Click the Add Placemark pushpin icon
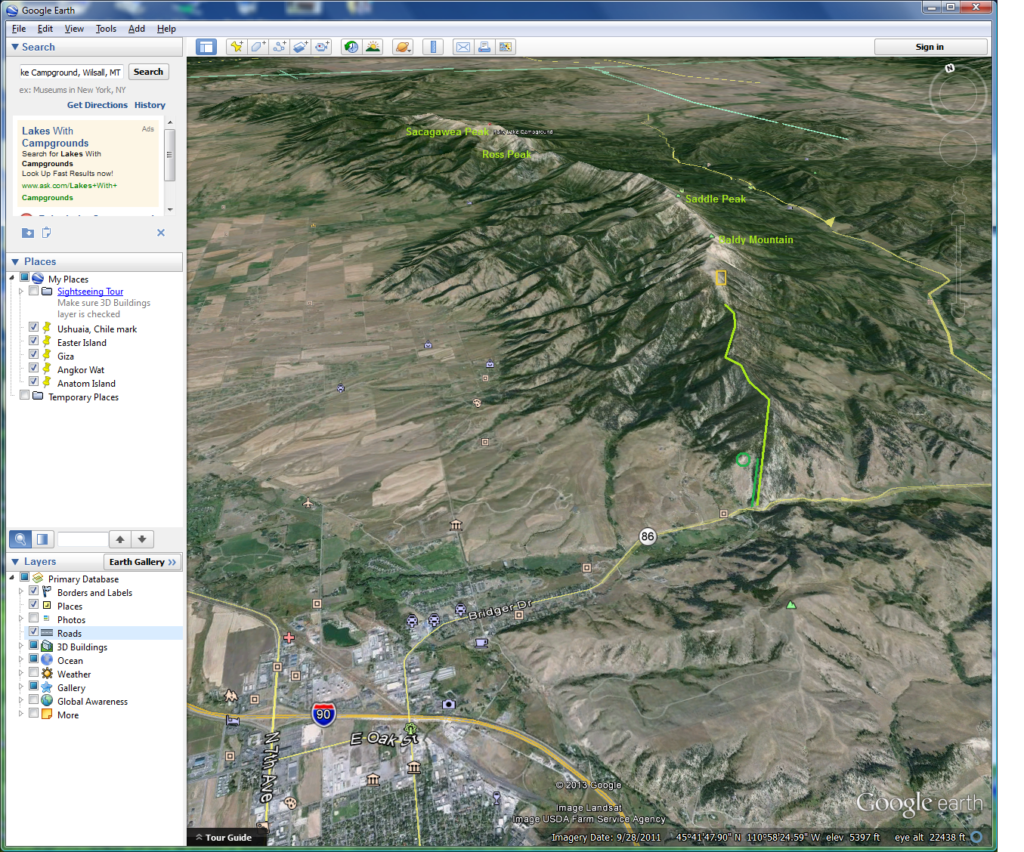 click(x=236, y=47)
